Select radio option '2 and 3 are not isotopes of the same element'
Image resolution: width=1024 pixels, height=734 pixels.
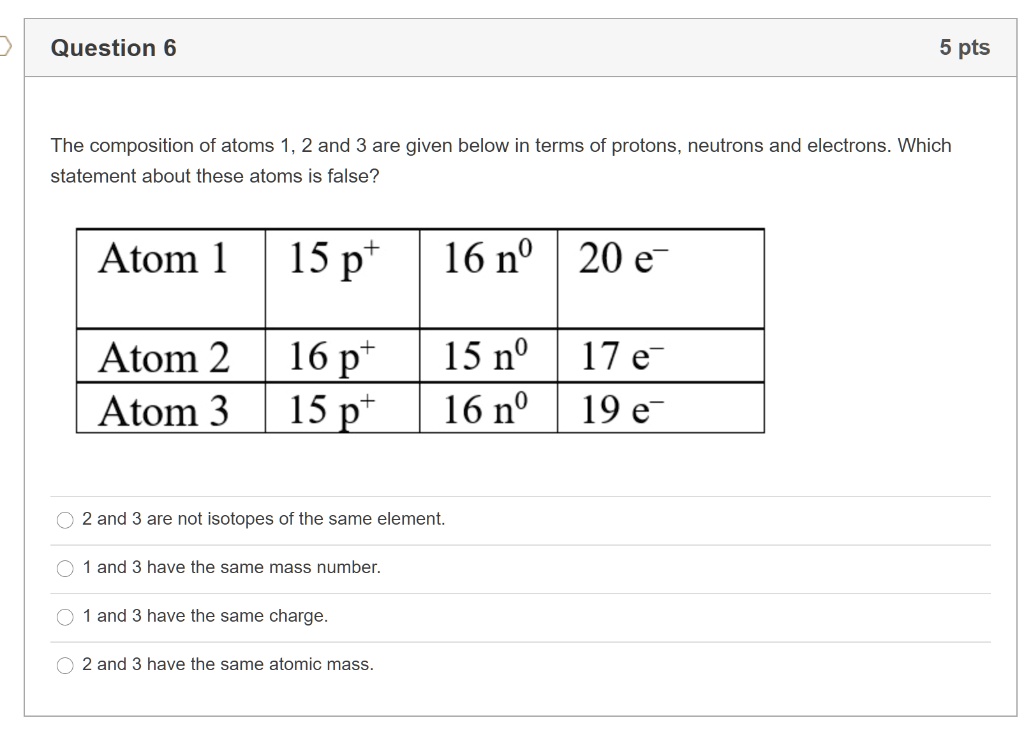66,519
